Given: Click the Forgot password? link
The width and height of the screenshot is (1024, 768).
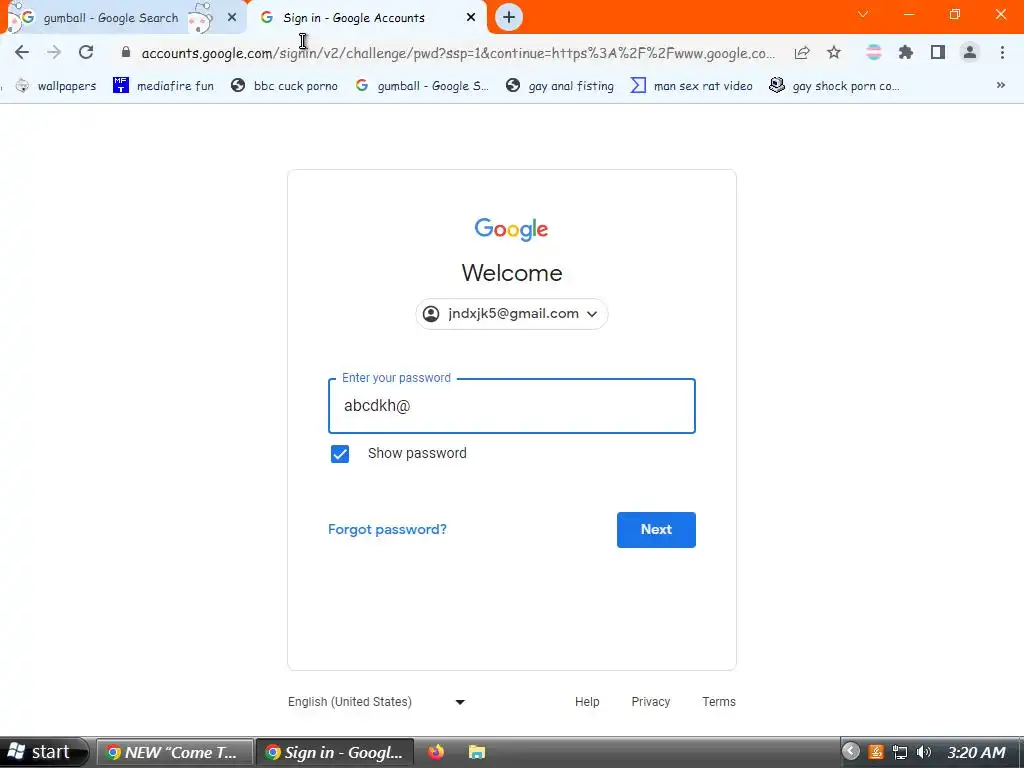Looking at the screenshot, I should point(387,529).
